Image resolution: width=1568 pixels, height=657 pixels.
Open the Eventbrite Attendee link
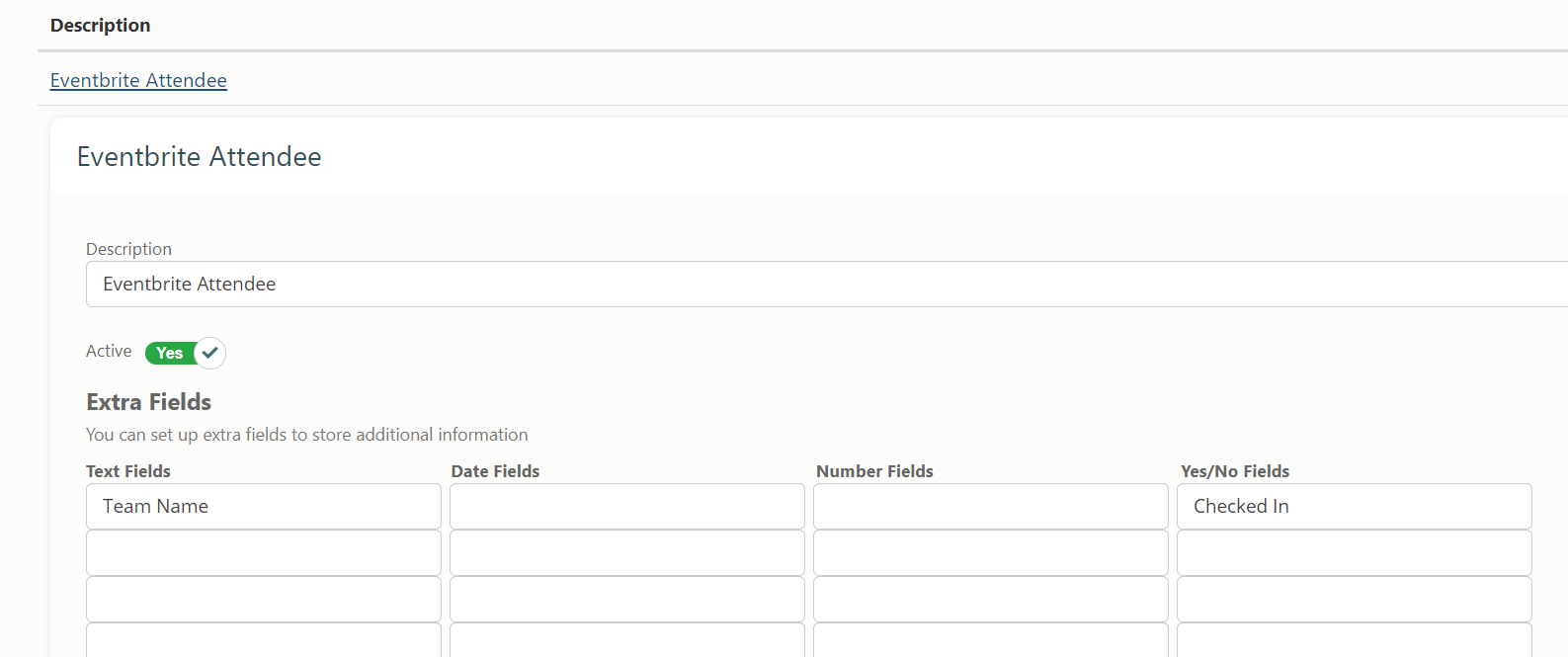(138, 80)
